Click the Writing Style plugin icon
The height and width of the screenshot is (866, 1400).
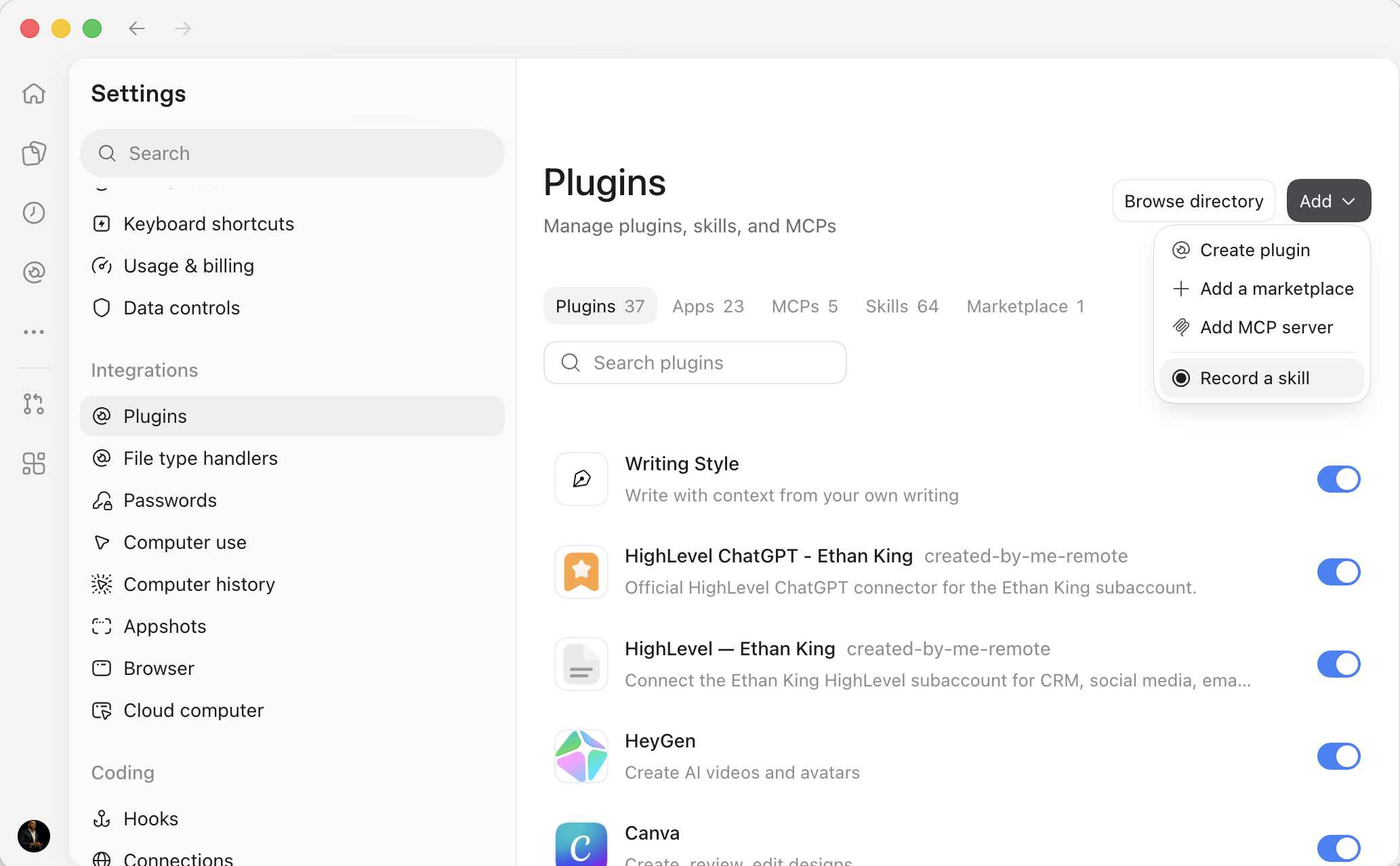[581, 479]
